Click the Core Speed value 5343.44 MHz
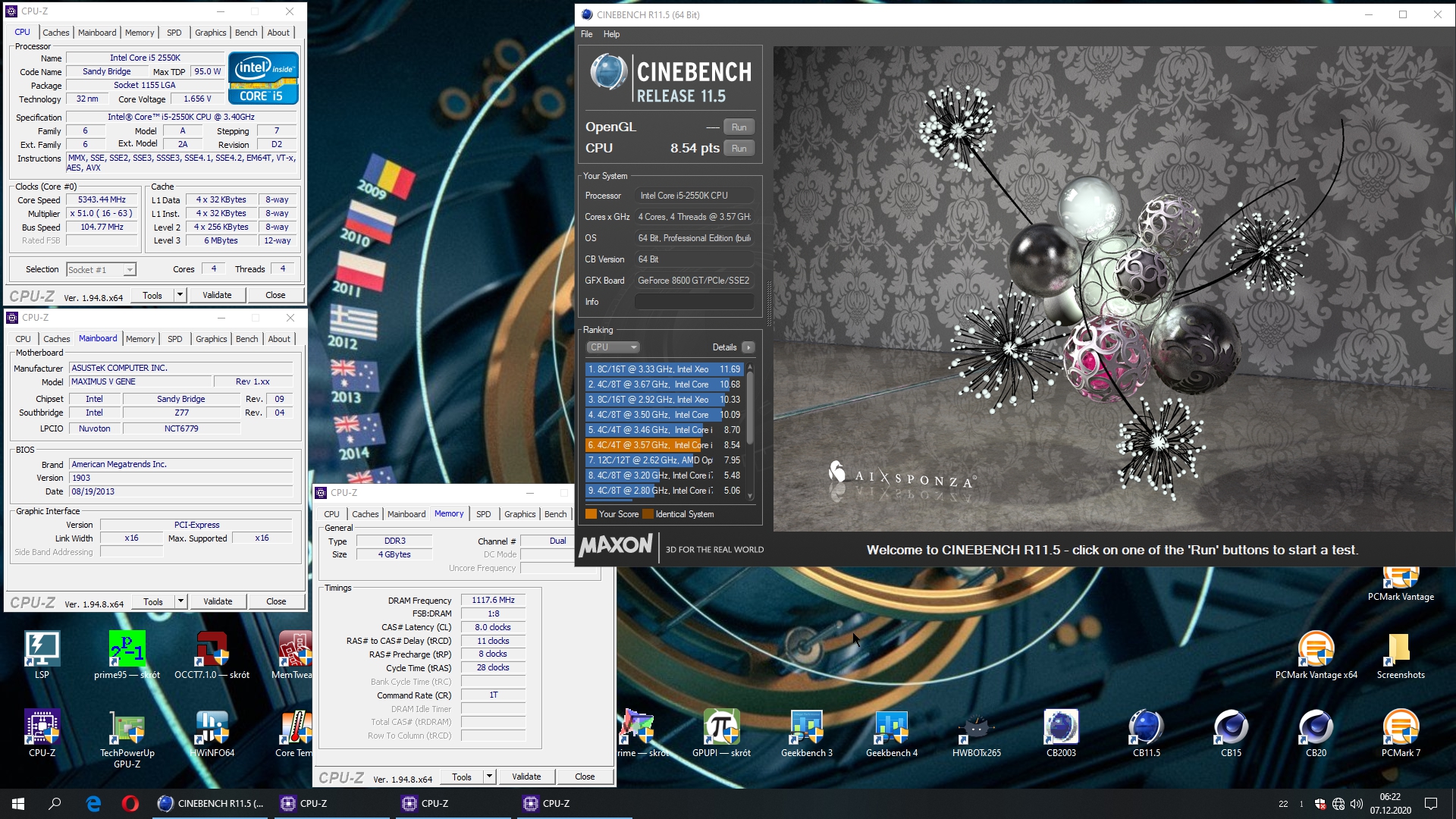This screenshot has width=1456, height=819. (102, 200)
